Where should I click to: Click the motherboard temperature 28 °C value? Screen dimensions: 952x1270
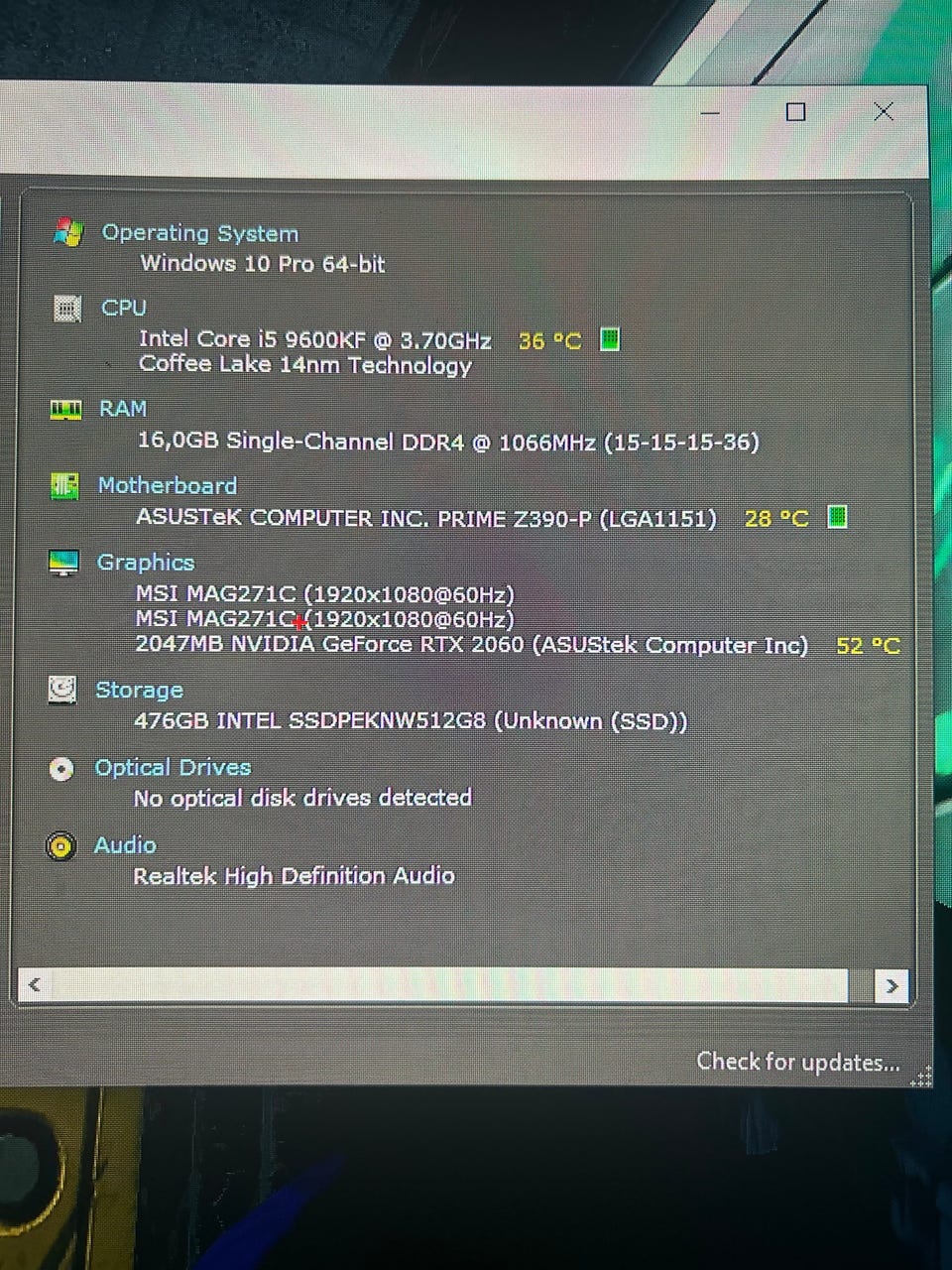[x=776, y=518]
